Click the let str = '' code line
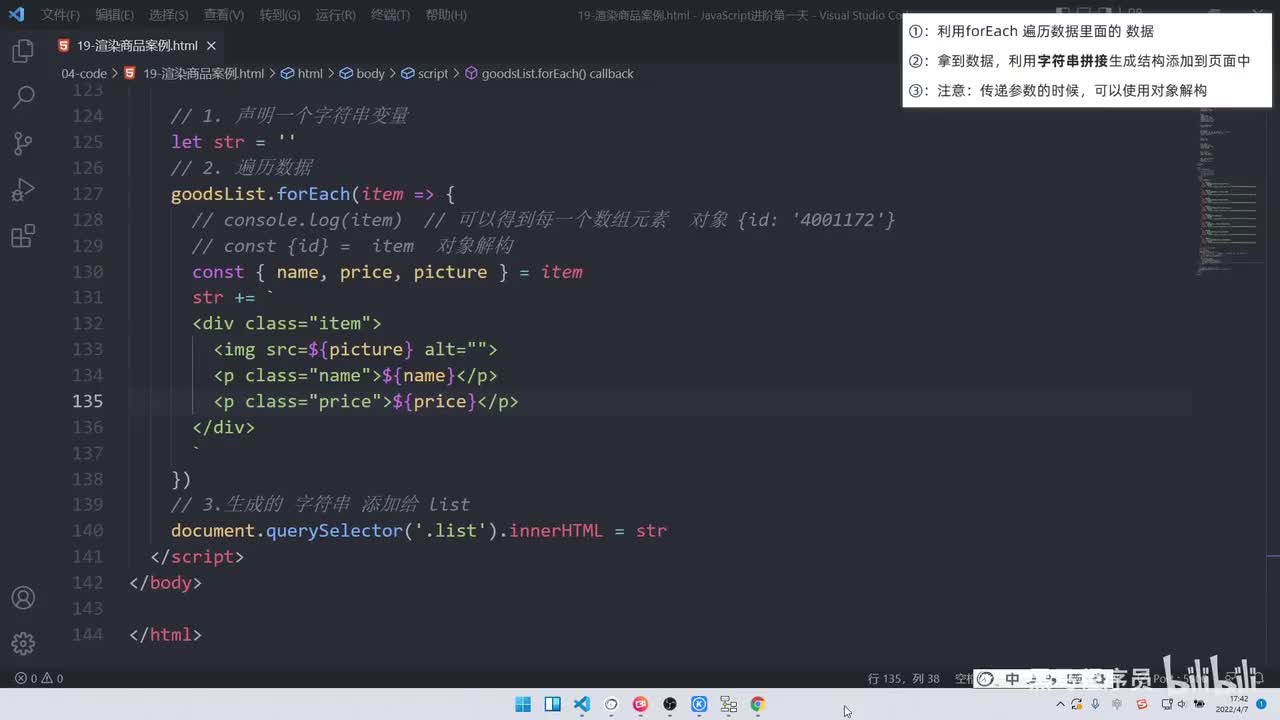Viewport: 1280px width, 720px height. [x=233, y=142]
